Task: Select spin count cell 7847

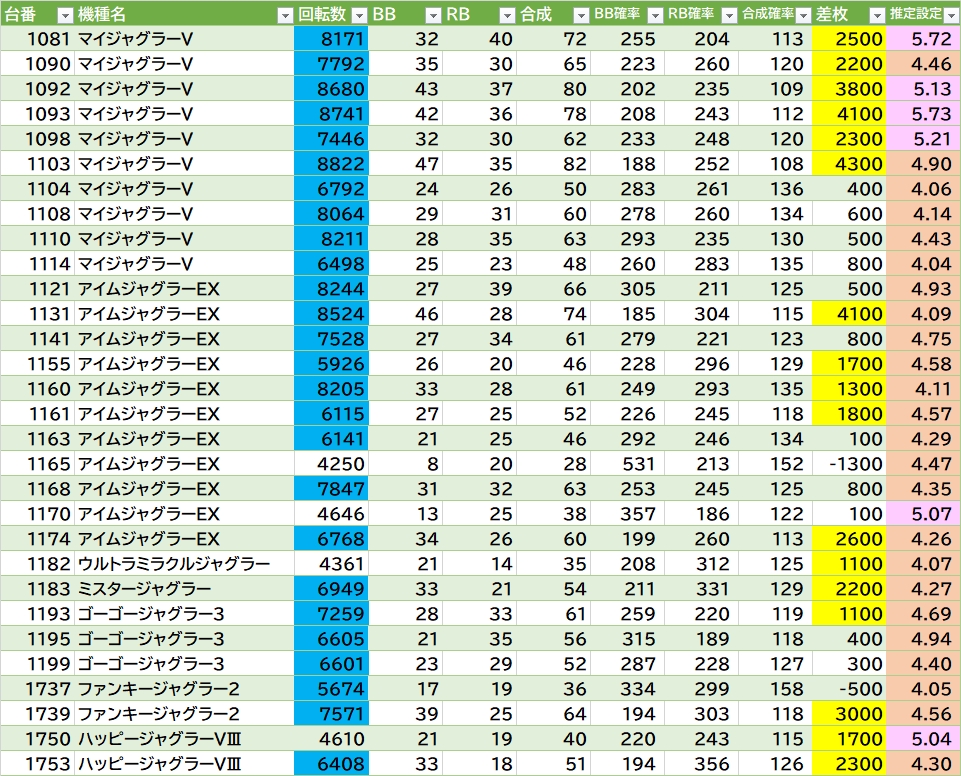Action: click(331, 489)
